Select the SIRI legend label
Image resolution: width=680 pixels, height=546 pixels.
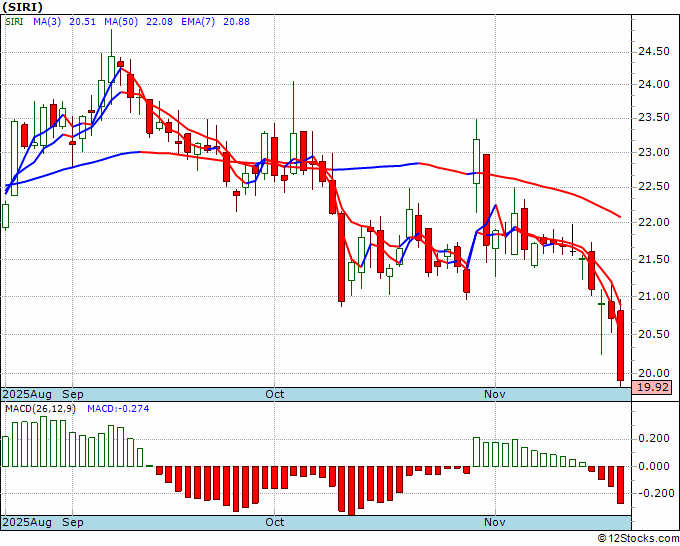pyautogui.click(x=14, y=22)
